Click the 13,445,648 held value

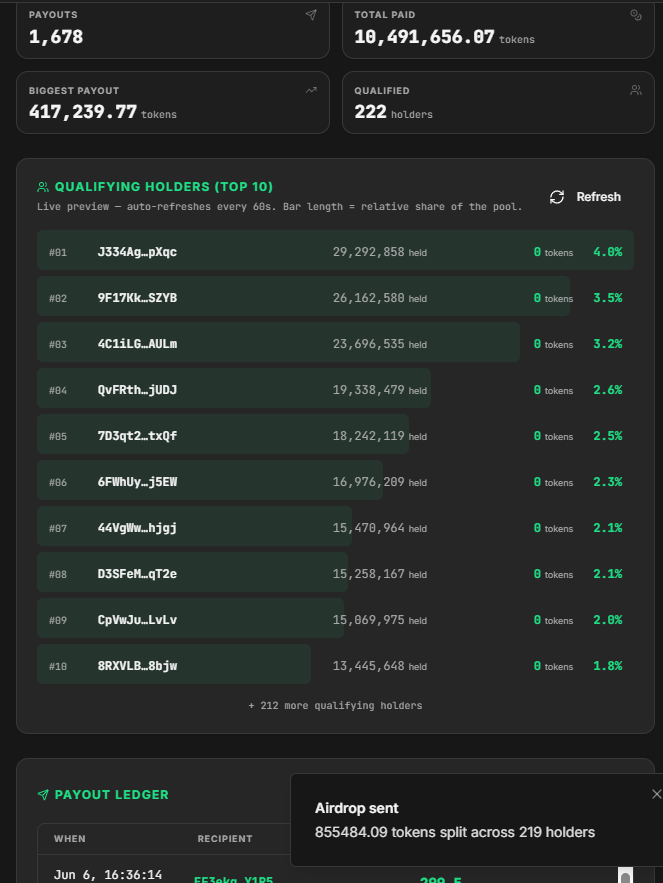[x=380, y=666]
